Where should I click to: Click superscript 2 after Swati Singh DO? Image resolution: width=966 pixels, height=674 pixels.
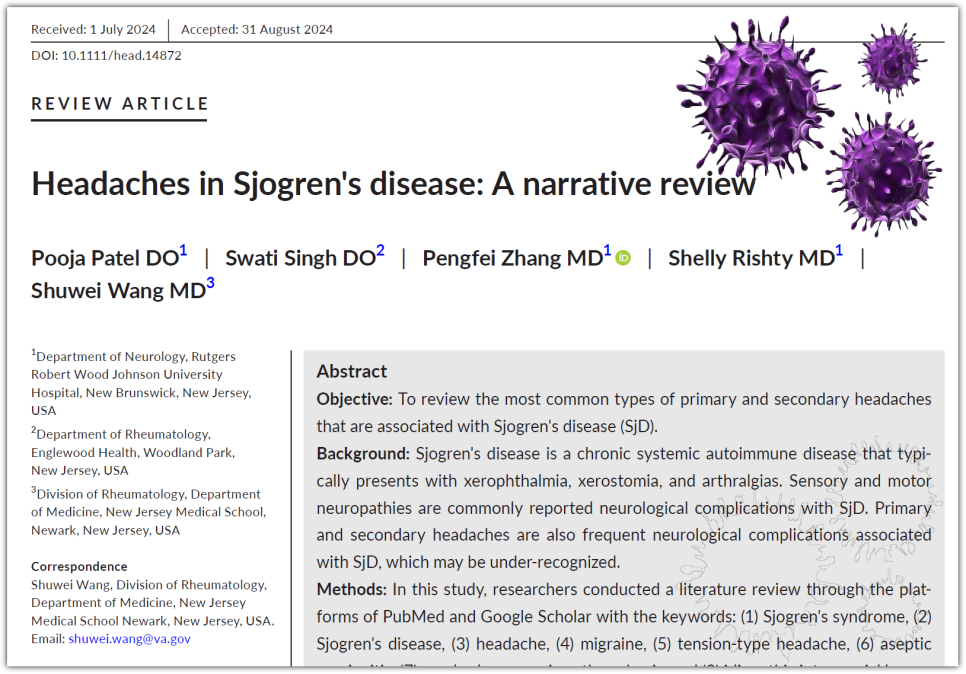point(380,252)
